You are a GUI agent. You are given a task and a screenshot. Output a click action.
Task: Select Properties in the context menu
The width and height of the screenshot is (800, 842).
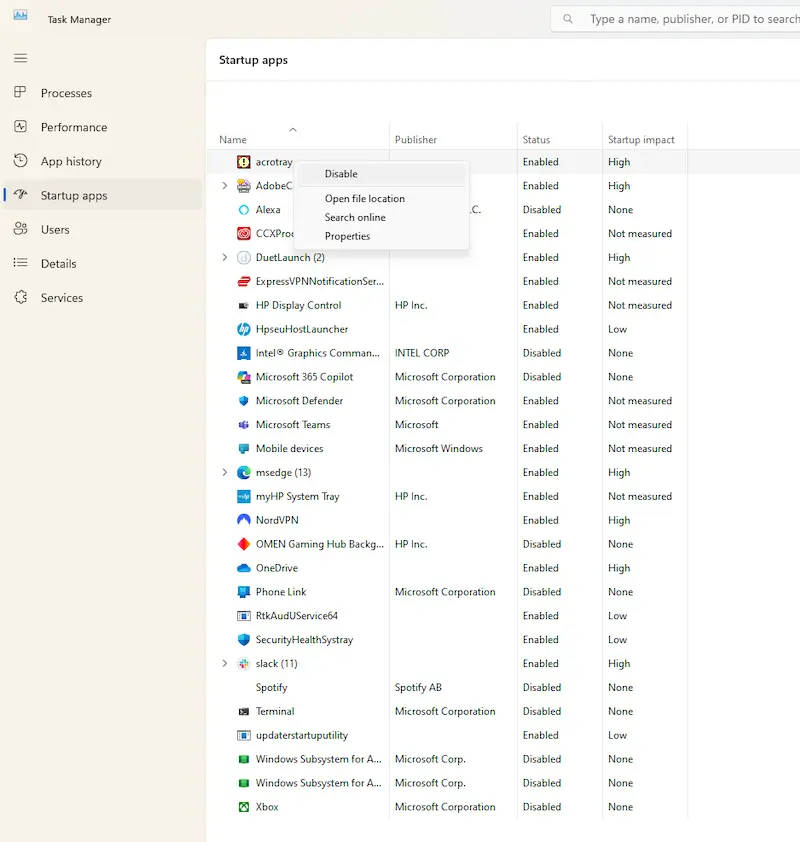[x=347, y=236]
